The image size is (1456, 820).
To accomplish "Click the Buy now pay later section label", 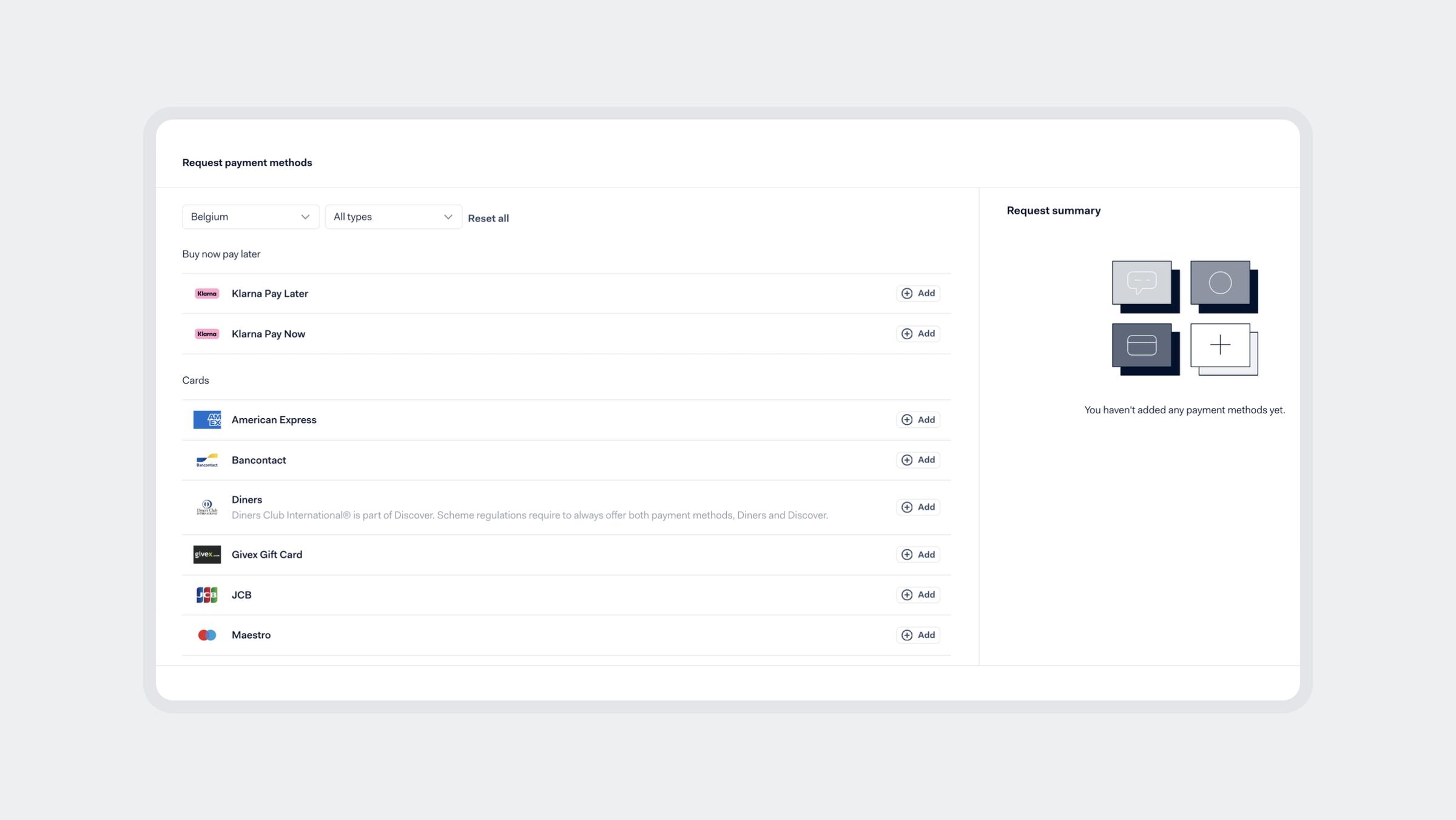I will pyautogui.click(x=221, y=254).
